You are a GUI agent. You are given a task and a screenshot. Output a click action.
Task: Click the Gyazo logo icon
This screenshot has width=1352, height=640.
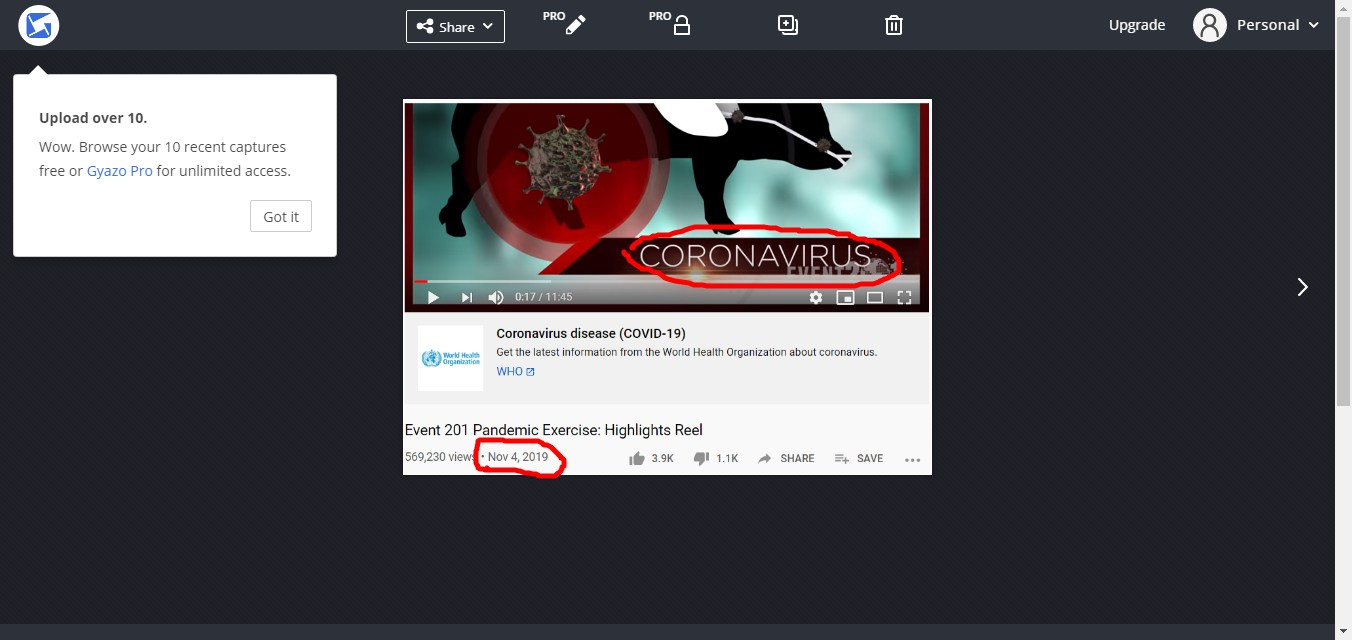tap(39, 25)
